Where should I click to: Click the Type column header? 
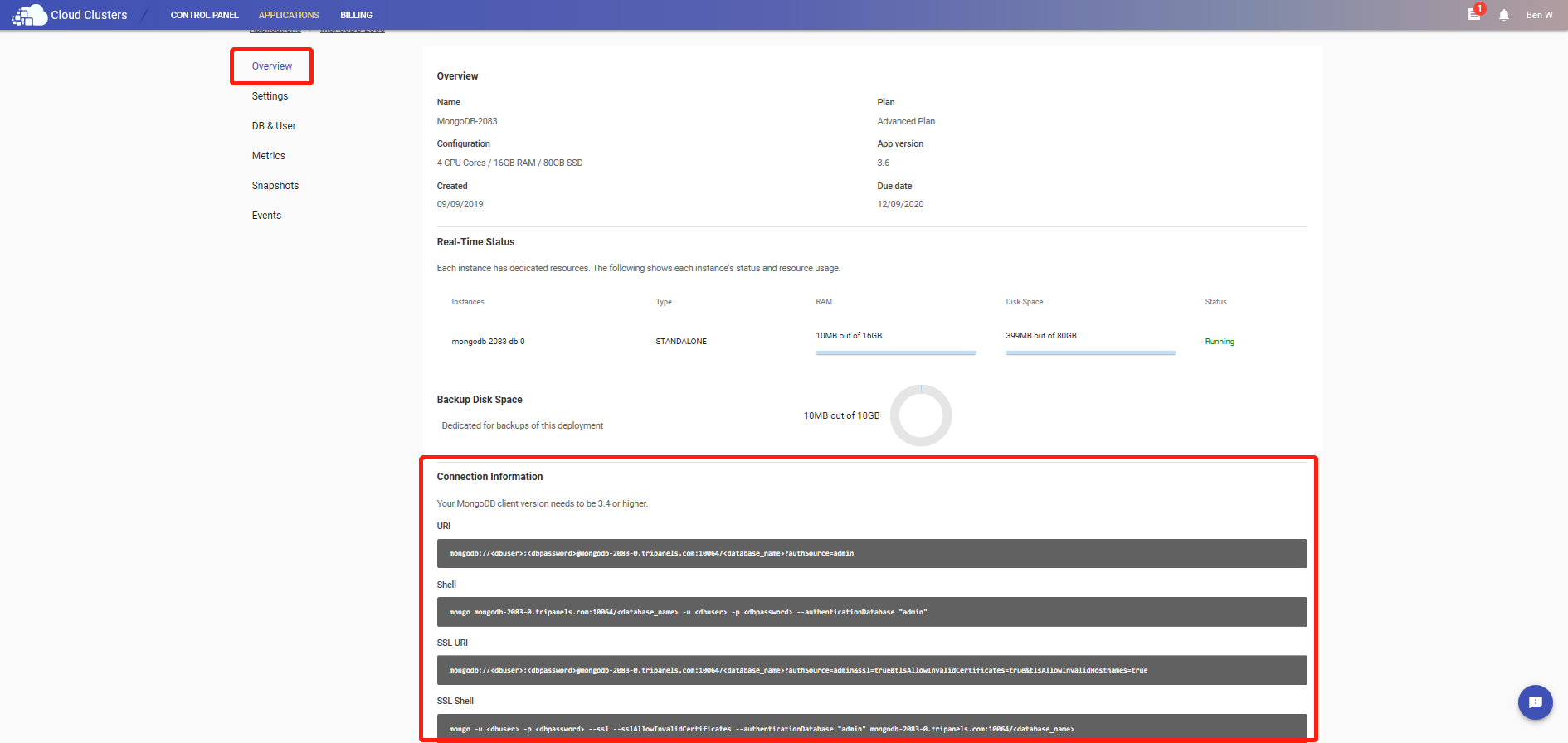664,302
